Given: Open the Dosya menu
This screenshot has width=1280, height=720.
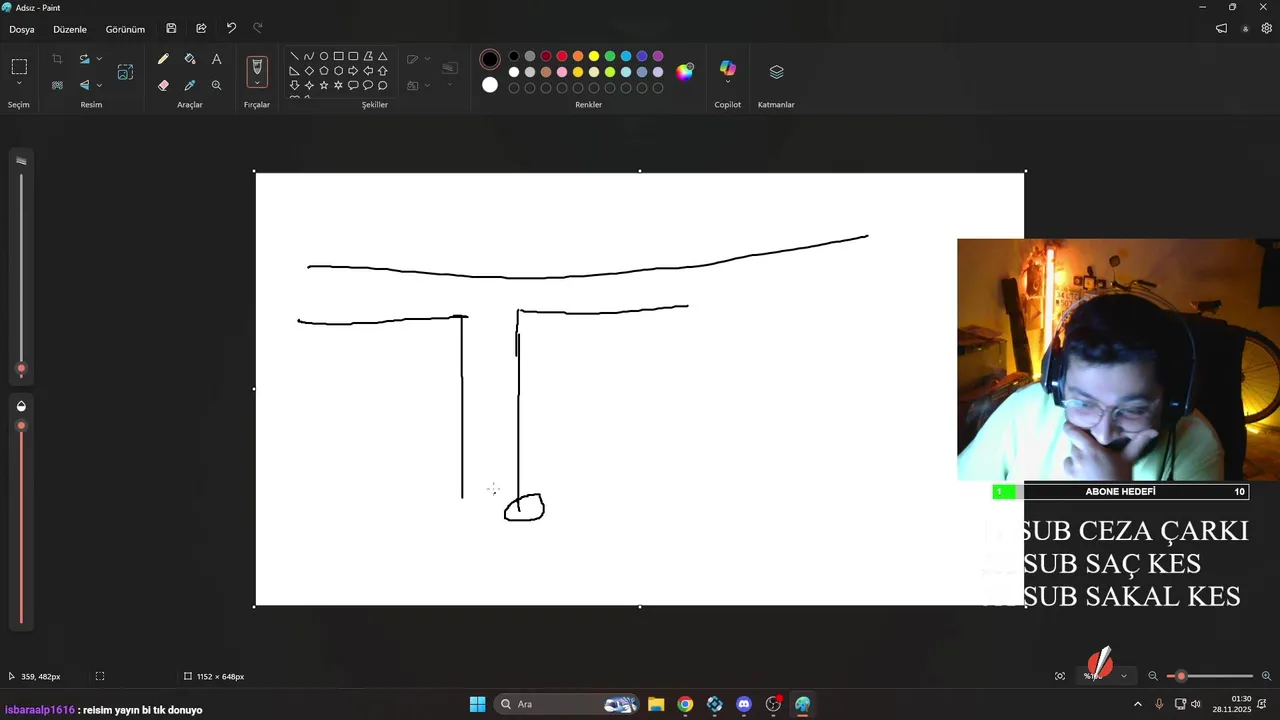Looking at the screenshot, I should pos(22,29).
